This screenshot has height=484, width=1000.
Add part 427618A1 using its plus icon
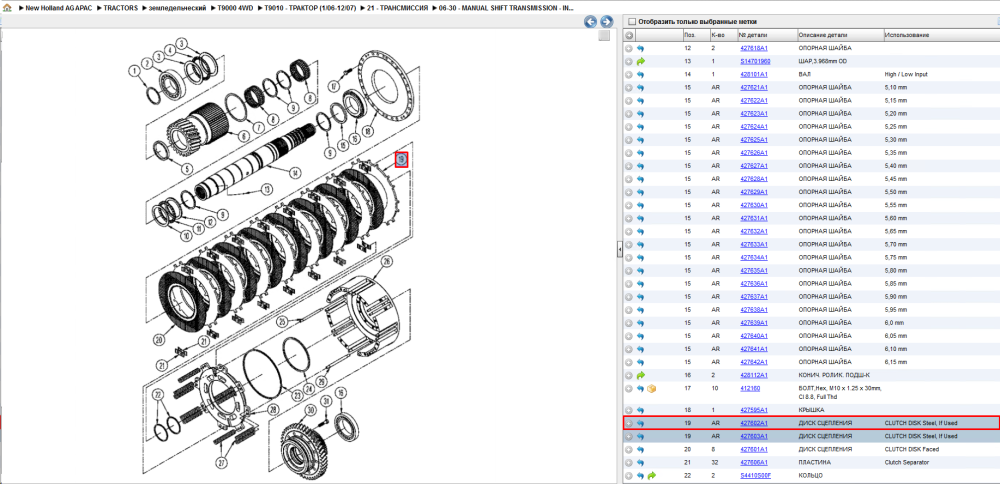click(629, 48)
